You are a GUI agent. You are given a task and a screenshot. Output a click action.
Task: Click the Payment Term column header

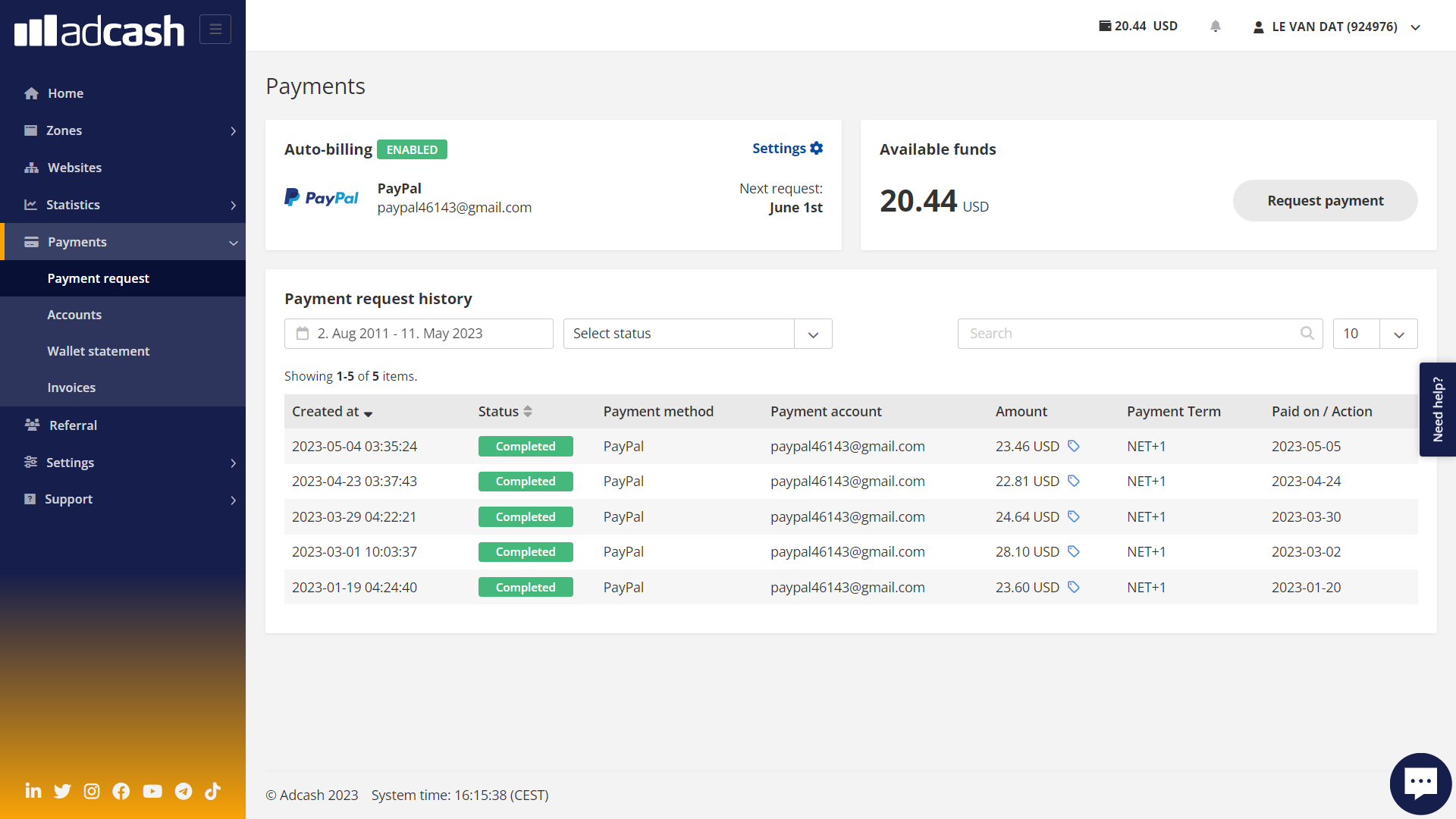coord(1173,411)
